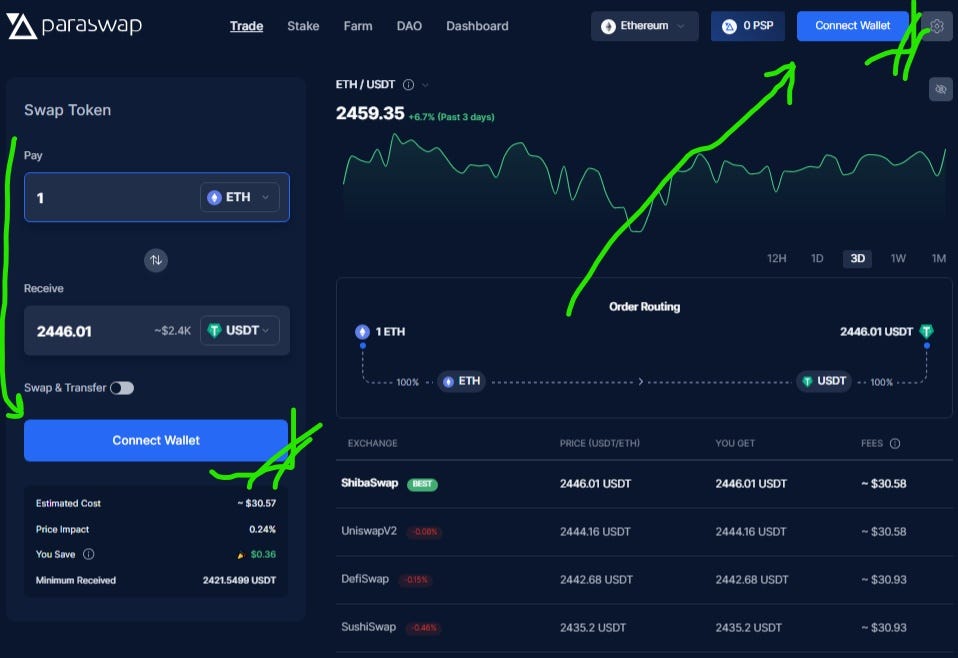Click the FEES column info icon

(895, 444)
